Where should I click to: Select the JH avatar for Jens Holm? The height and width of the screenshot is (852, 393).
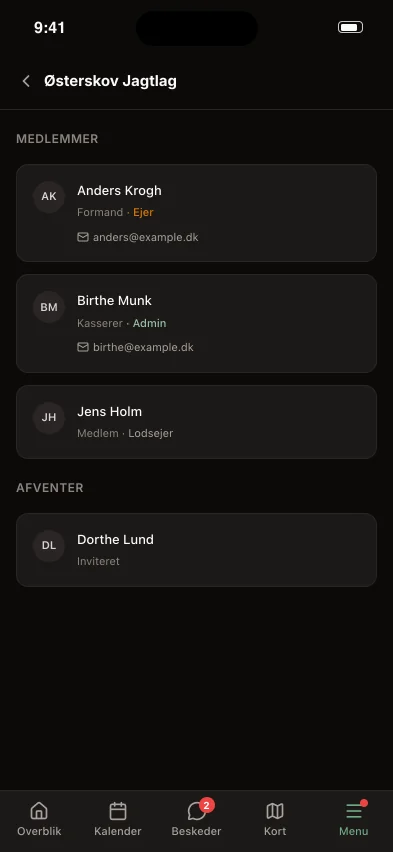coord(49,417)
